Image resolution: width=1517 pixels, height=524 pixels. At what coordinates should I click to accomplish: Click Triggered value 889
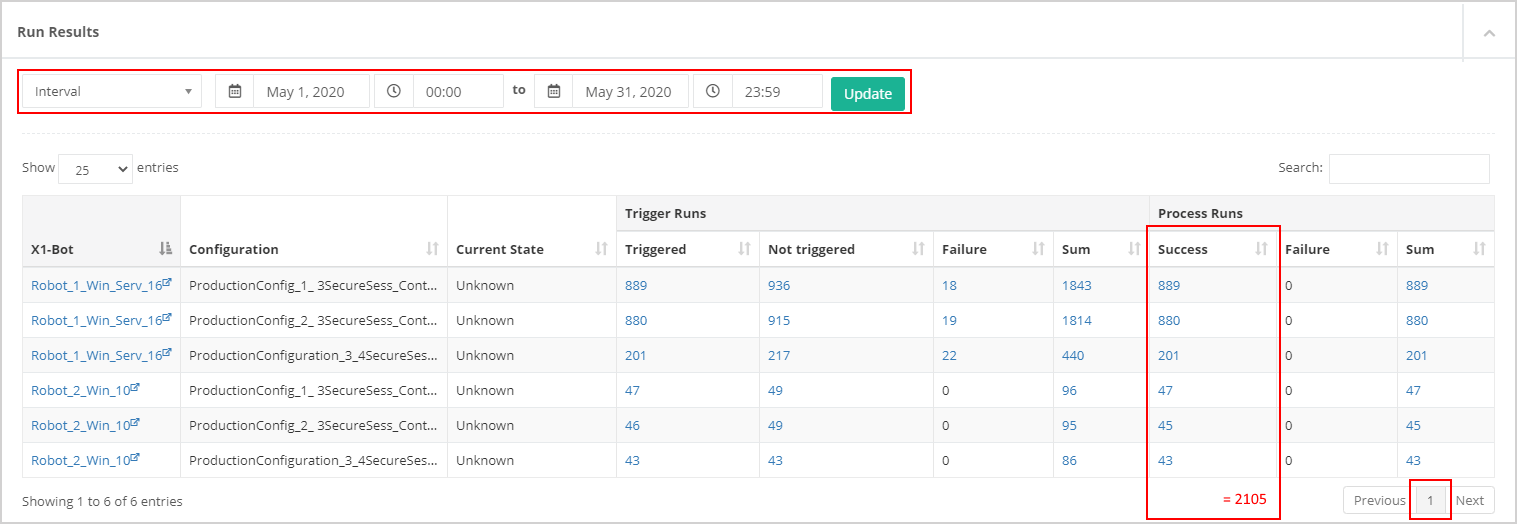[x=636, y=285]
